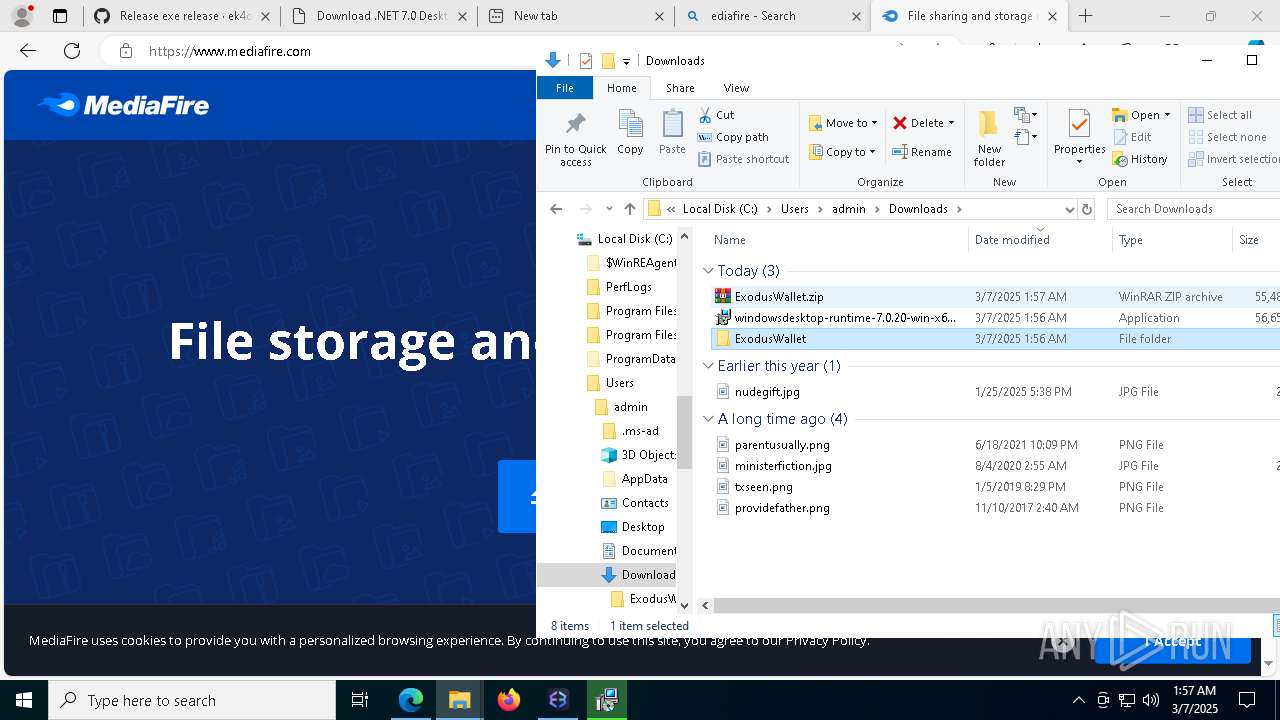Click Select all in the ribbon
The width and height of the screenshot is (1280, 720).
pos(1220,115)
